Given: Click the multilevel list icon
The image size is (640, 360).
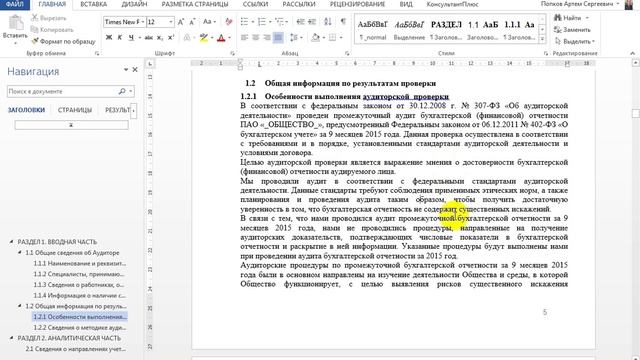Looking at the screenshot, I should (279, 22).
